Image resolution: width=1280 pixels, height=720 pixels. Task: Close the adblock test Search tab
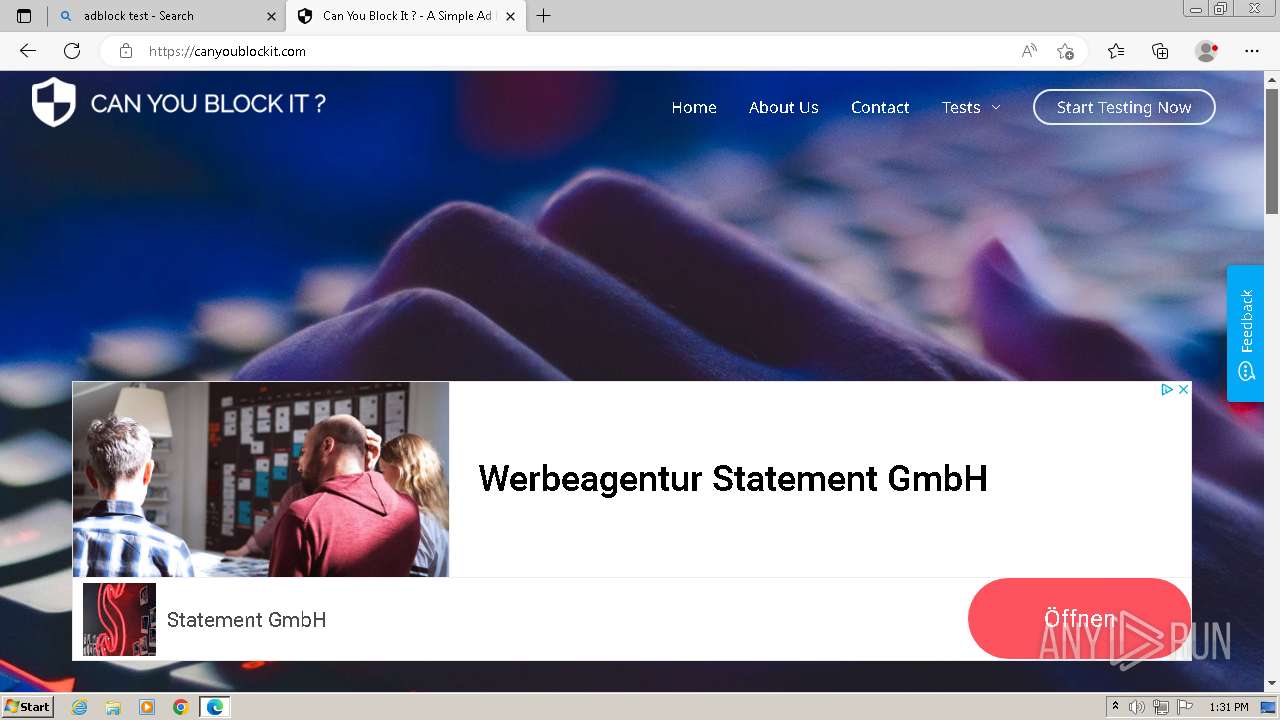tap(271, 16)
